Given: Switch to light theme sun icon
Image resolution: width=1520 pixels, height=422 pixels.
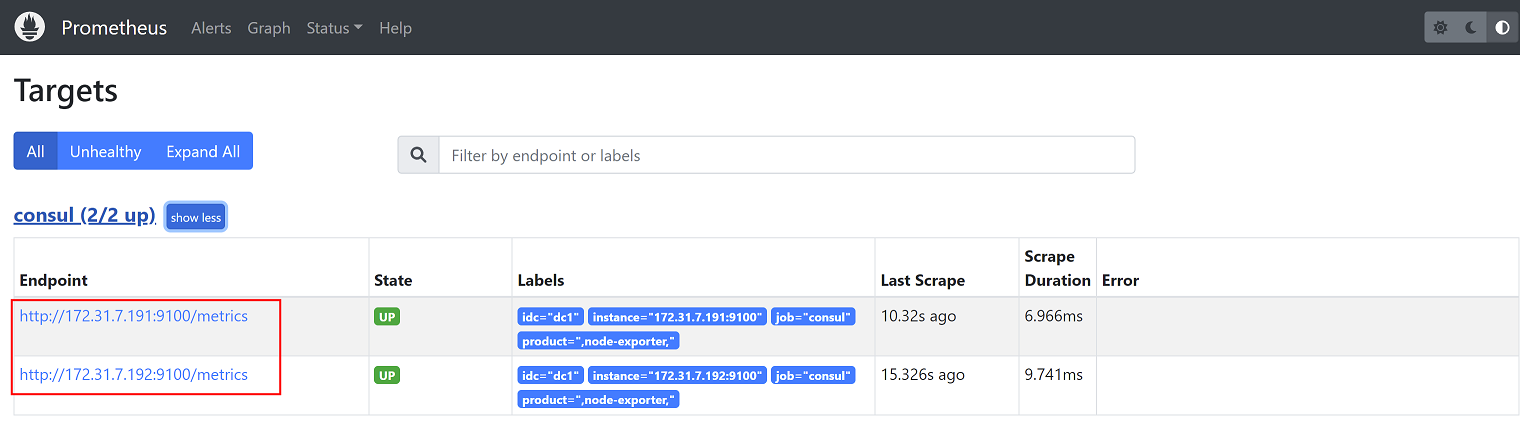Looking at the screenshot, I should (1440, 28).
